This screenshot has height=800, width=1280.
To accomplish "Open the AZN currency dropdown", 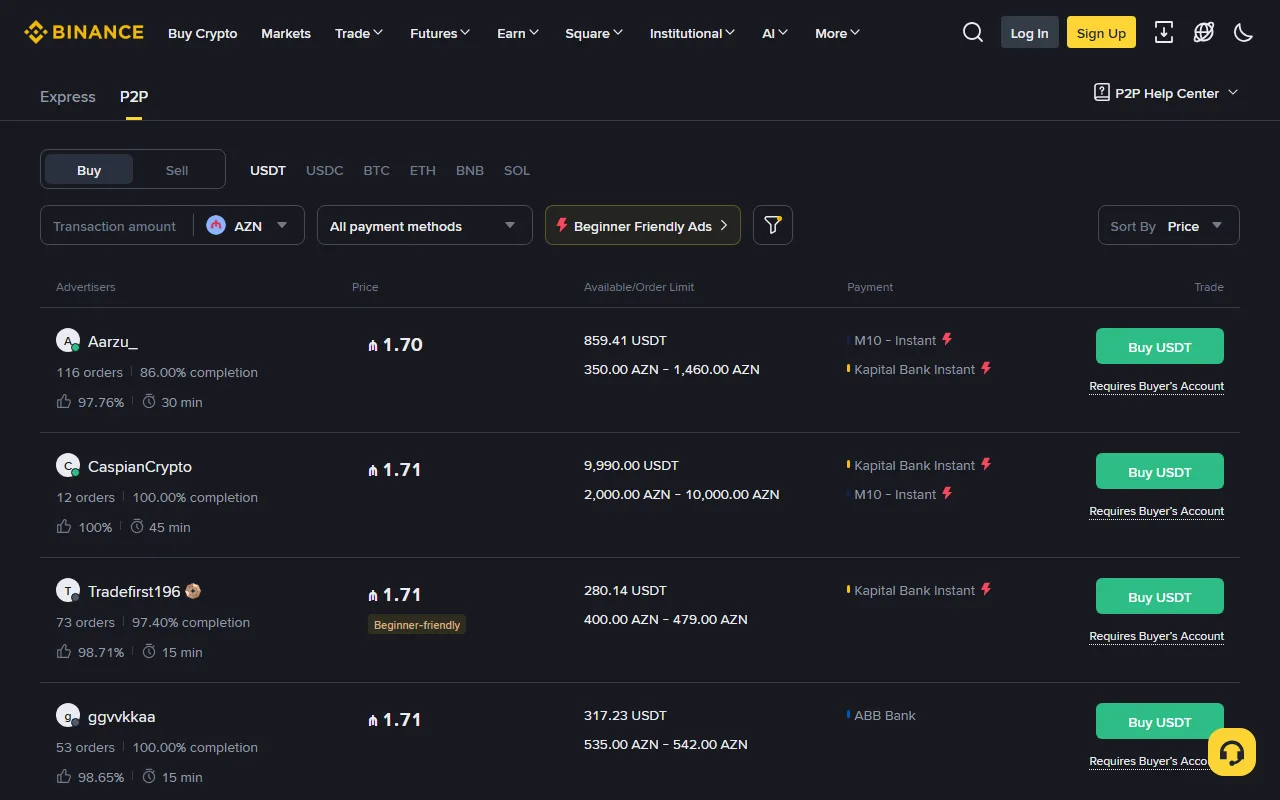I will point(248,226).
